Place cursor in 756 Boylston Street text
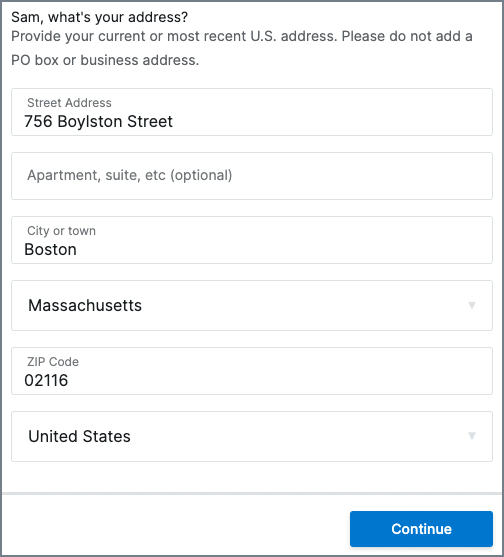The width and height of the screenshot is (504, 557). pyautogui.click(x=98, y=121)
